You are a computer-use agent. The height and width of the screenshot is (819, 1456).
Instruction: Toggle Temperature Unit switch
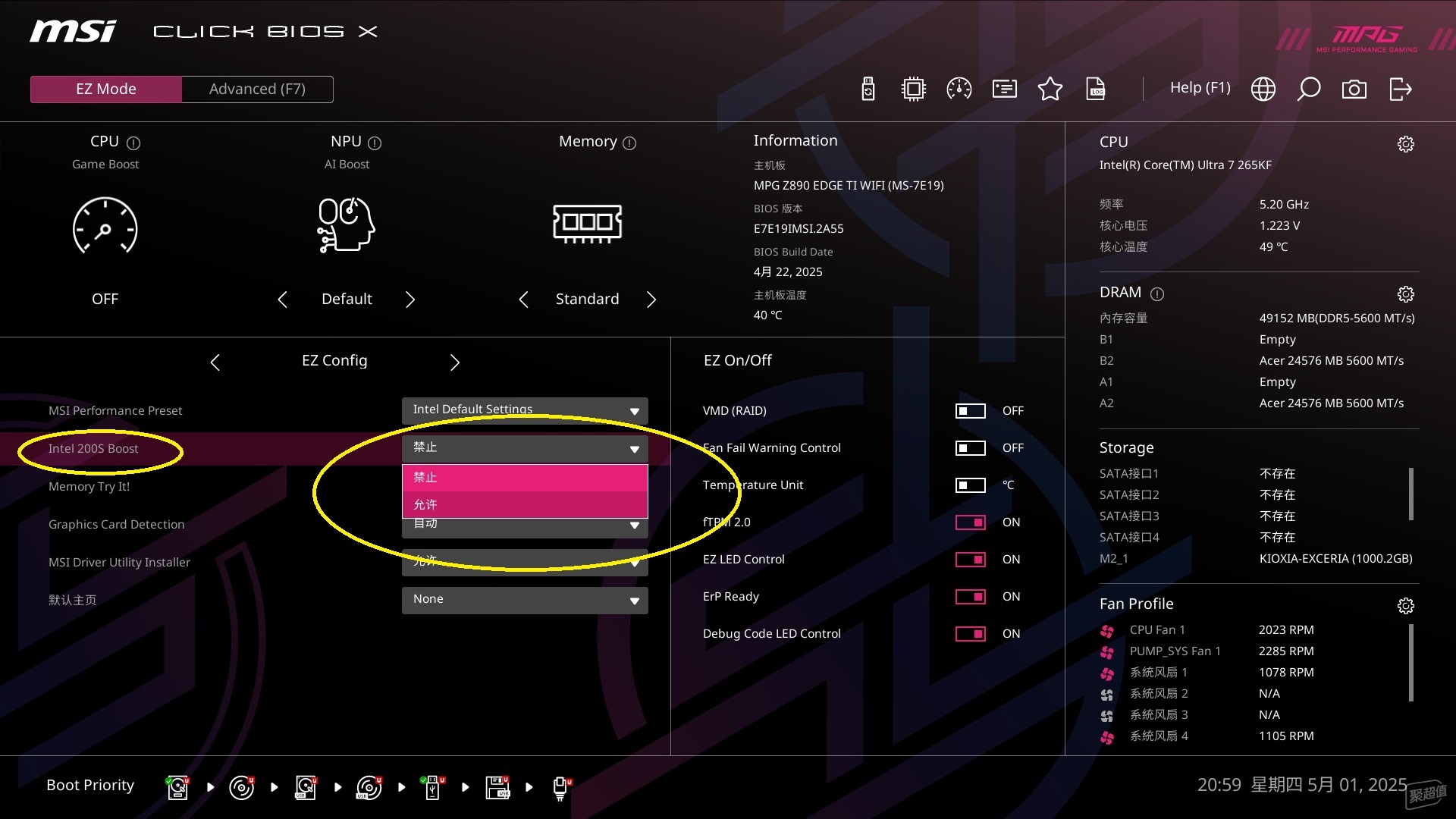pyautogui.click(x=970, y=485)
